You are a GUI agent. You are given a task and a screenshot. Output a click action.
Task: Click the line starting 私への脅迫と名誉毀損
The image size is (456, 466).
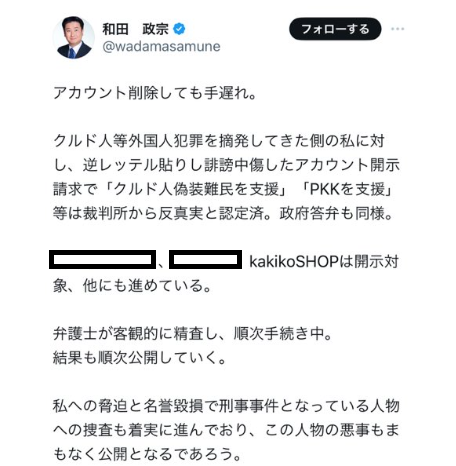[226, 406]
